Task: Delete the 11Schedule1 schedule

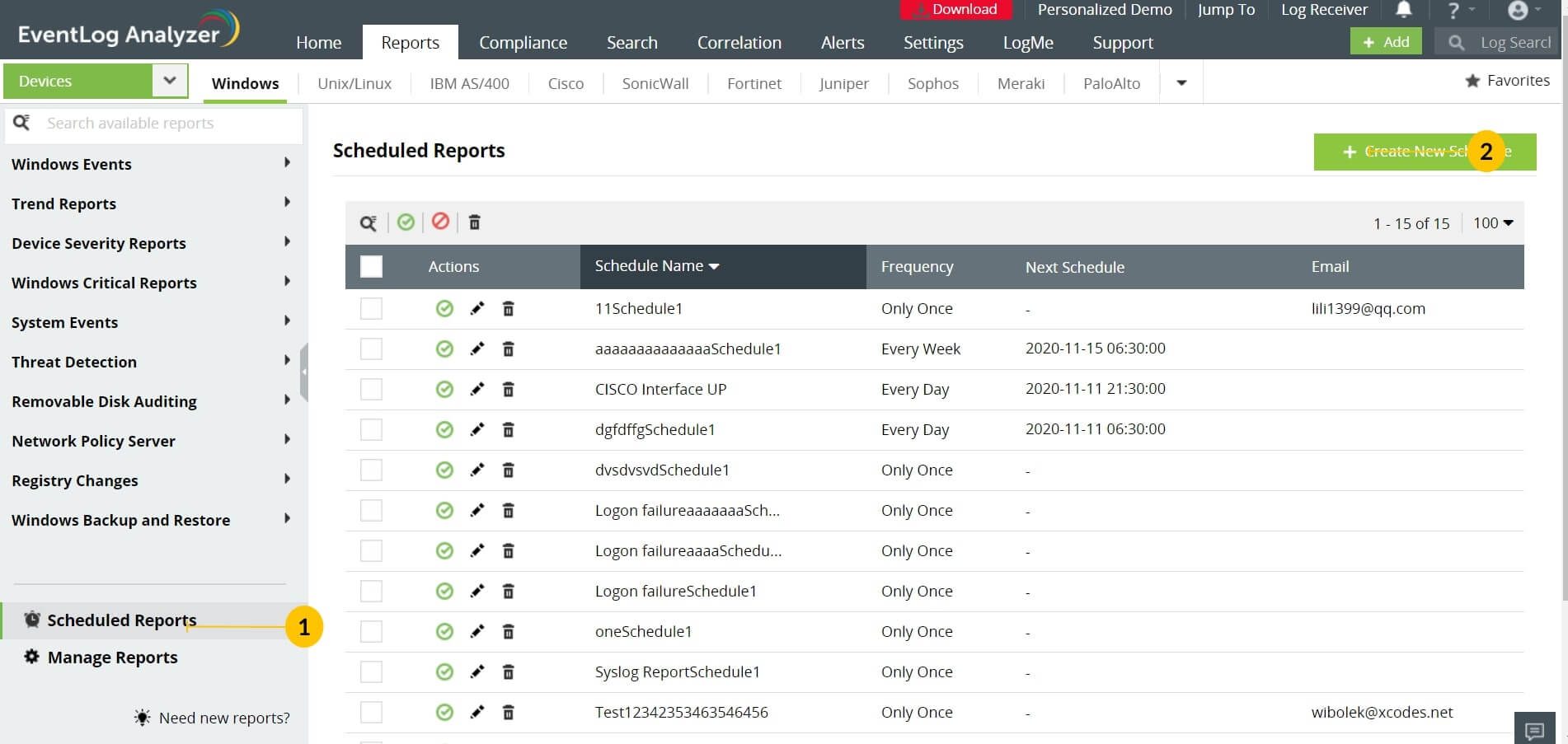Action: click(509, 309)
